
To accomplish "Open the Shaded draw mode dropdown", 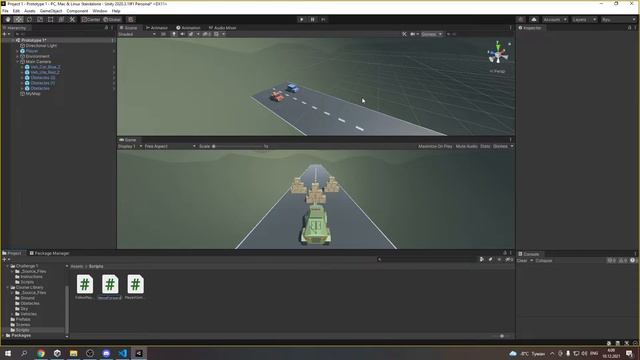I will [x=137, y=34].
